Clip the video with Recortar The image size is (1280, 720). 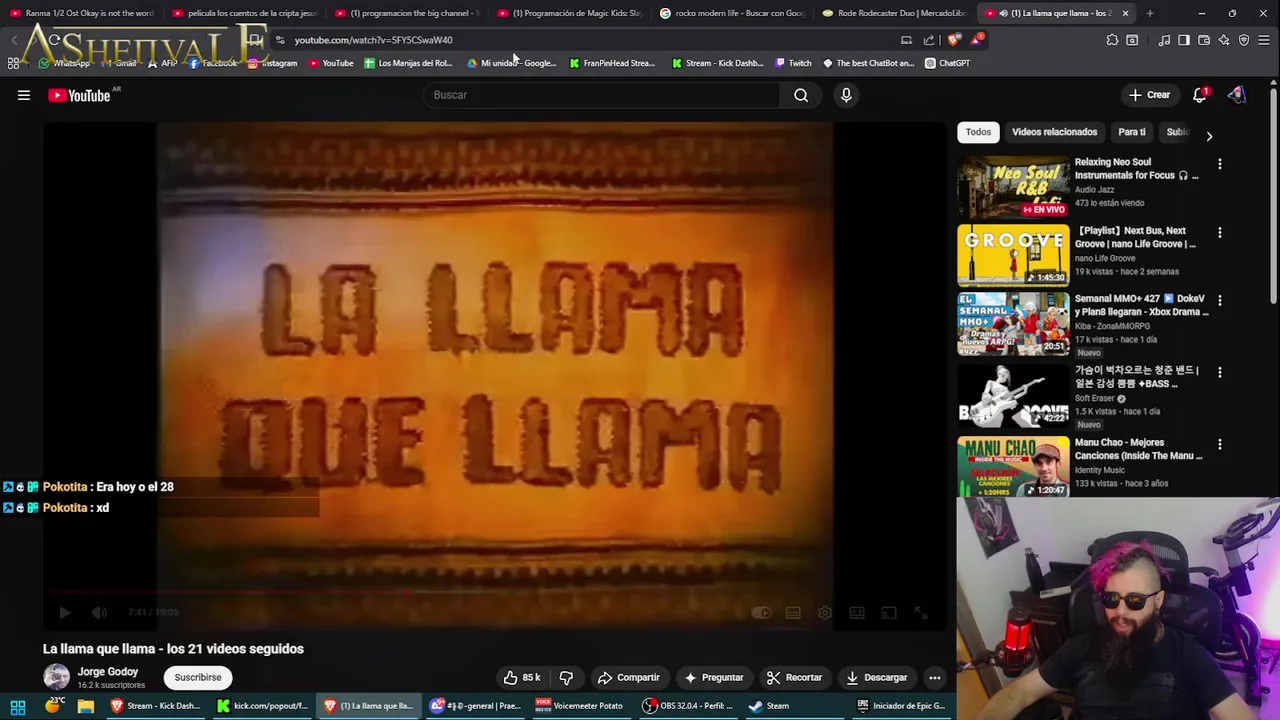pyautogui.click(x=794, y=677)
